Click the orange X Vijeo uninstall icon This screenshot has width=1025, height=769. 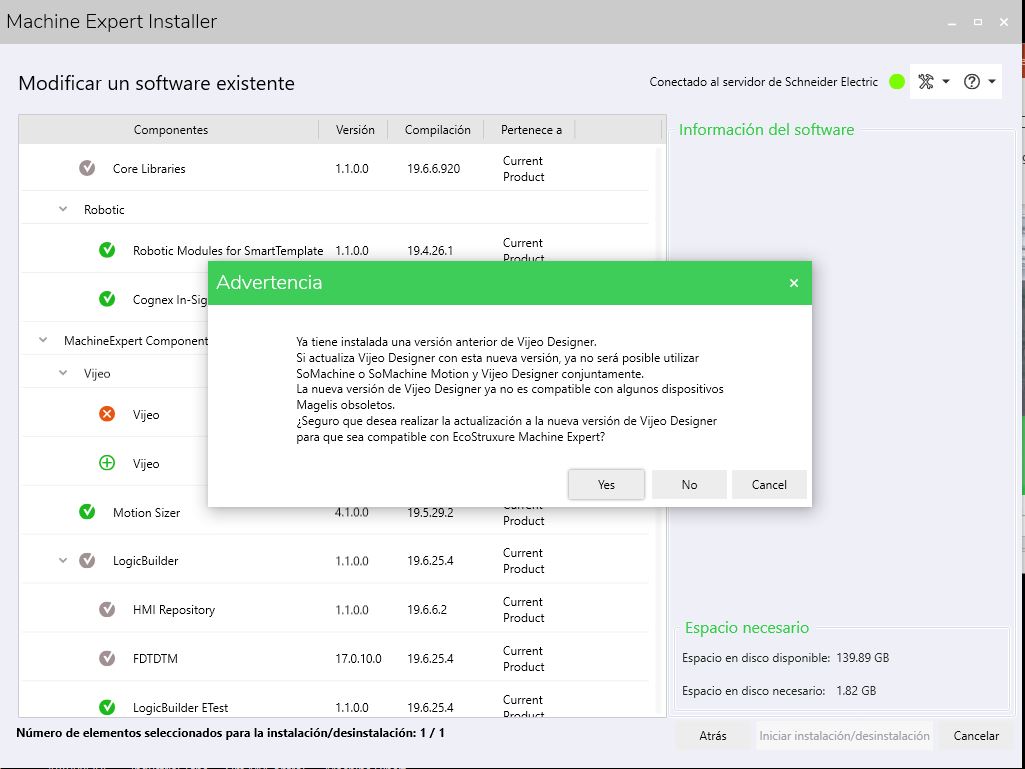coord(107,414)
